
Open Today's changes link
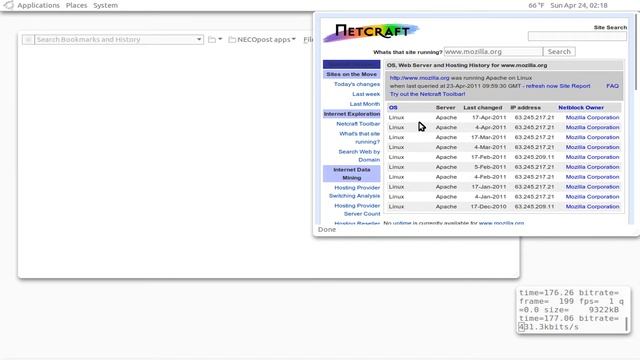[357, 84]
